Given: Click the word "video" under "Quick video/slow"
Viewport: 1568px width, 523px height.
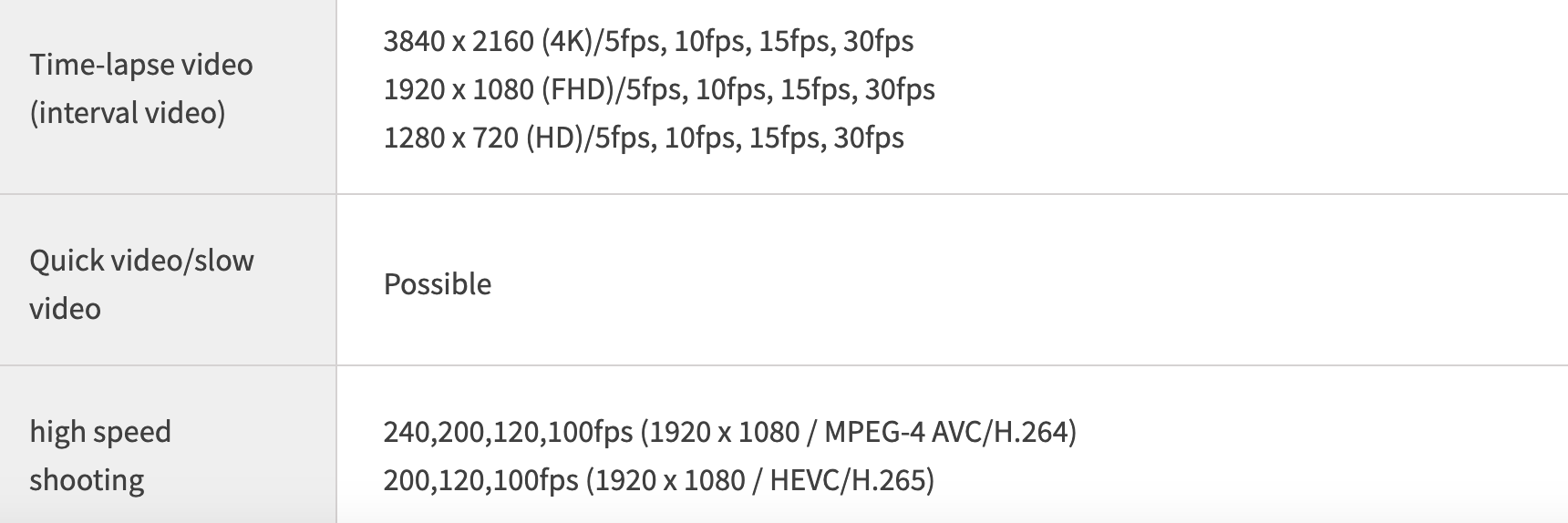Looking at the screenshot, I should pos(65,309).
